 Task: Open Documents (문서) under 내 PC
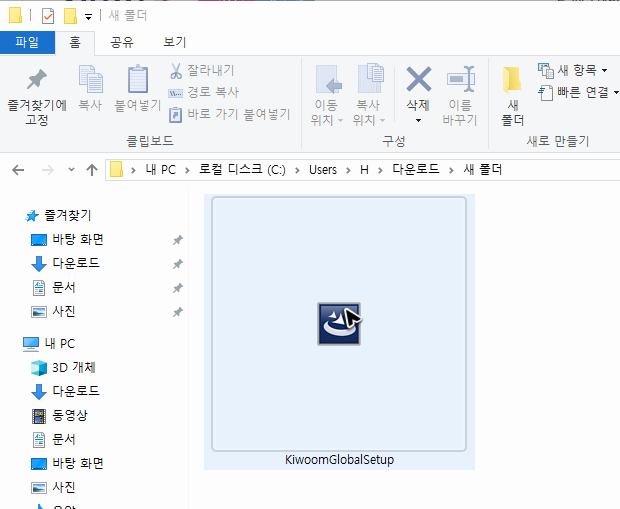tap(54, 439)
